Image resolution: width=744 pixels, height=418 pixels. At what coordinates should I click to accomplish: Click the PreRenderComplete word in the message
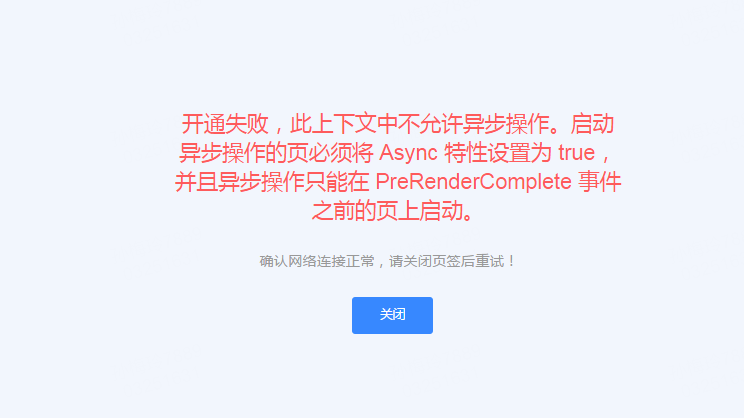(473, 182)
